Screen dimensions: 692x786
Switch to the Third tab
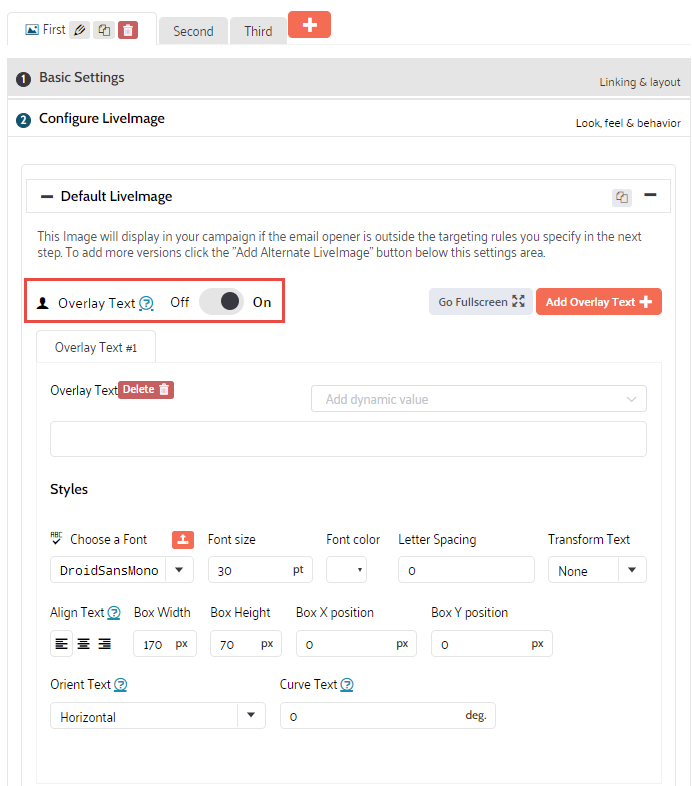(258, 31)
